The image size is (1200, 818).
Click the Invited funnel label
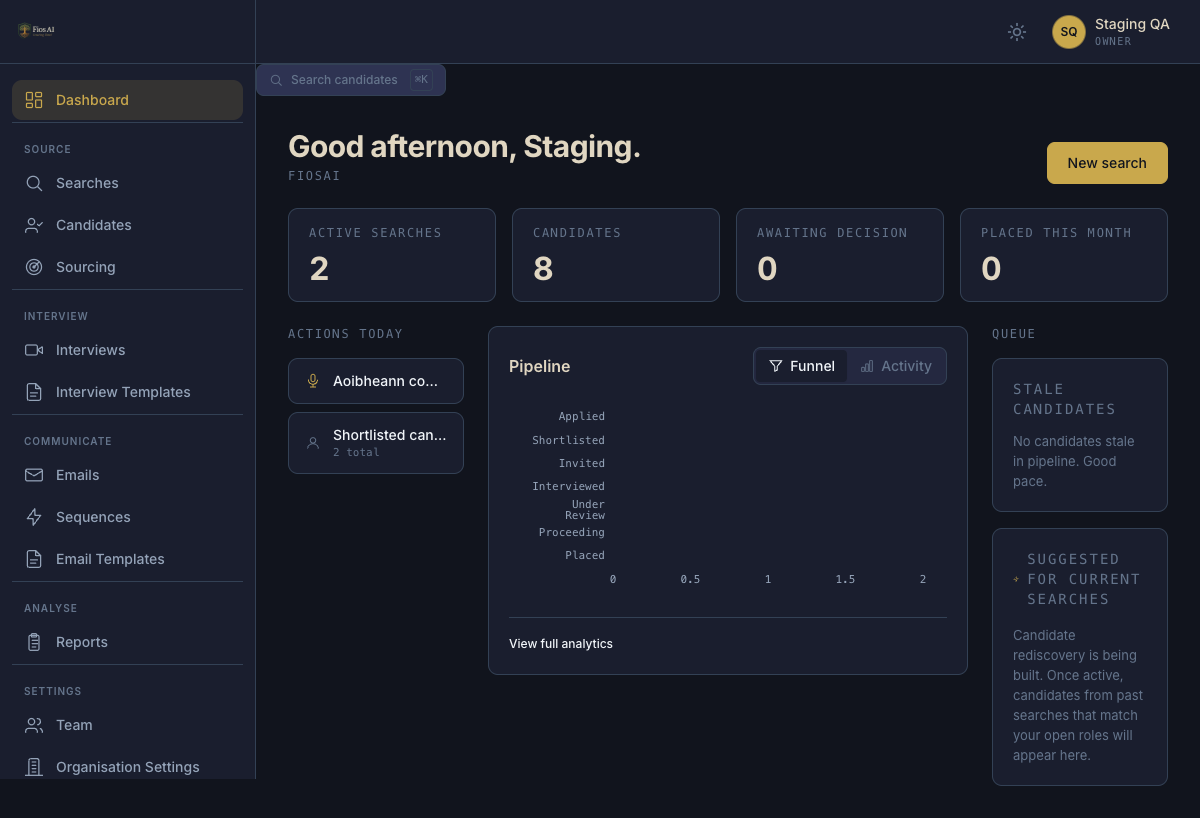tap(582, 464)
